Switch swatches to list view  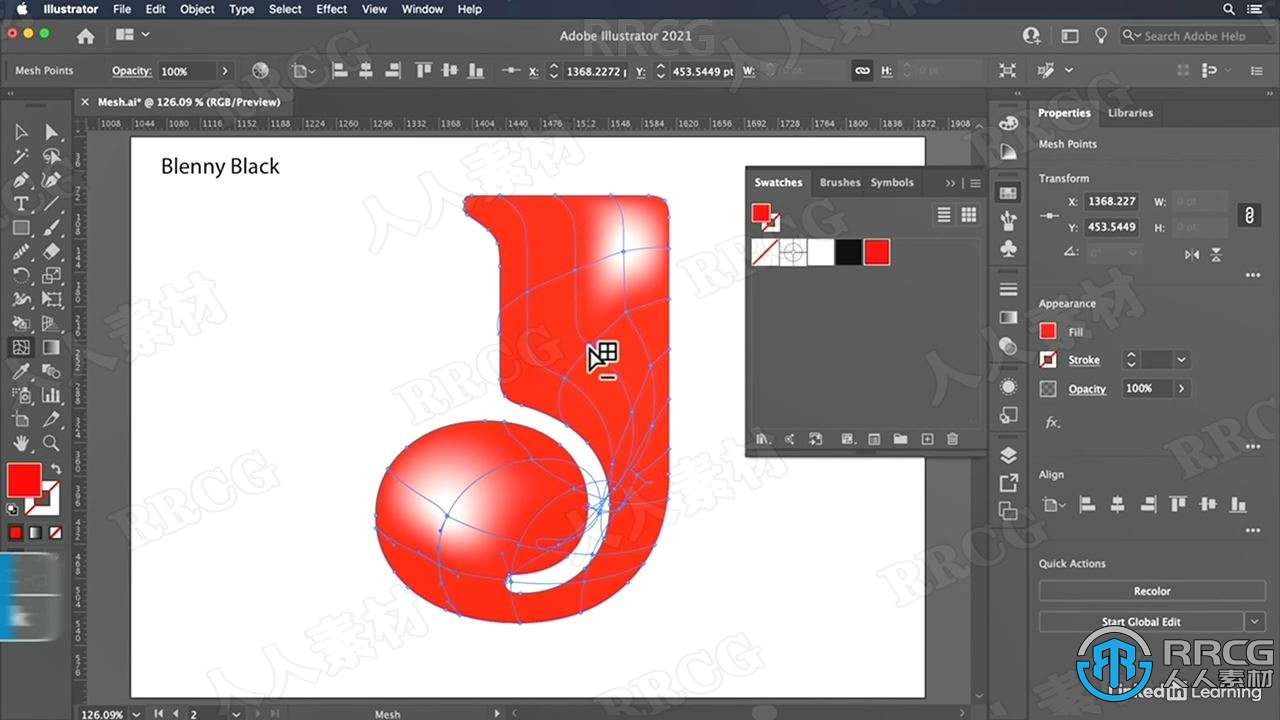click(944, 214)
